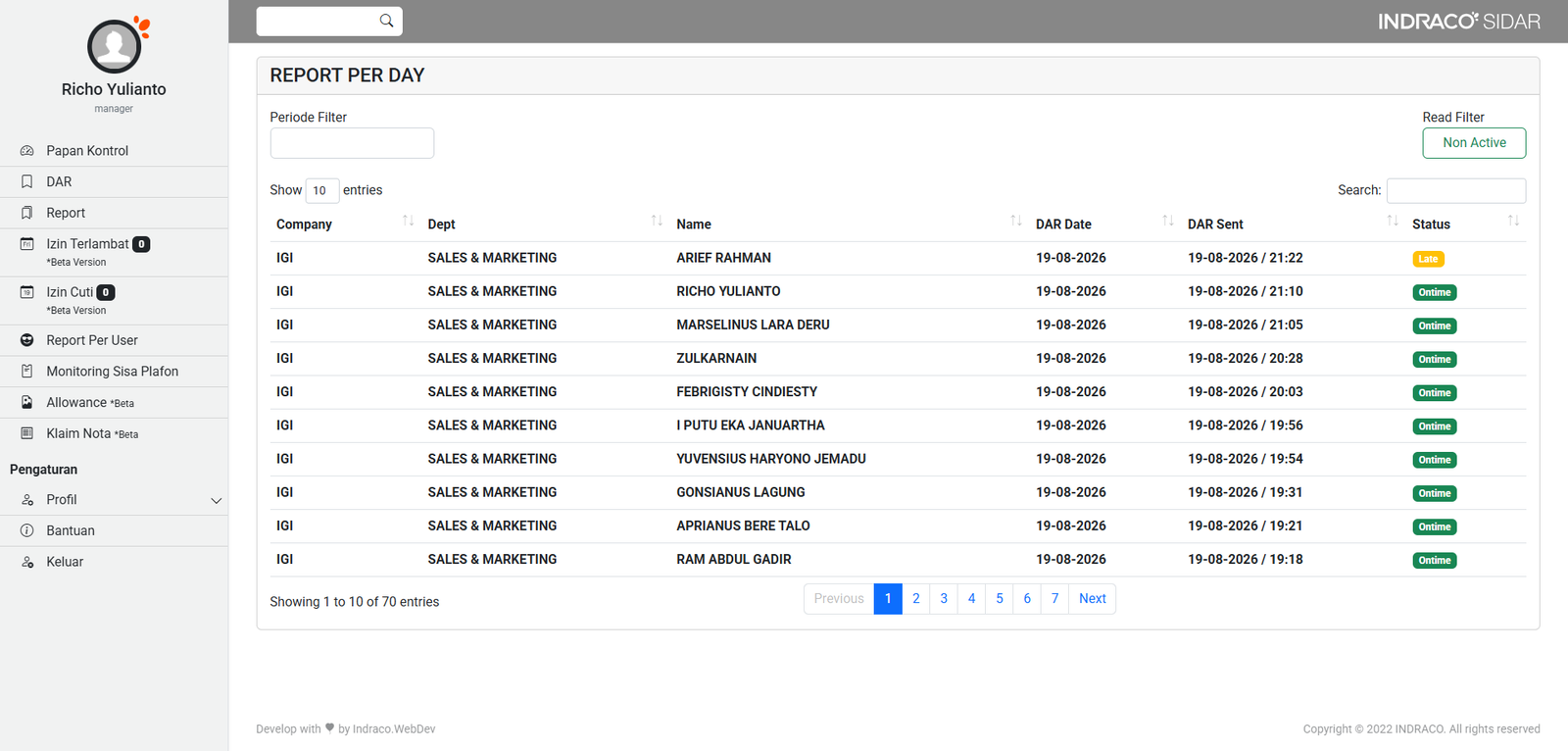1568x751 pixels.
Task: Click the name APRIANUS BERE TALO
Action: [743, 526]
